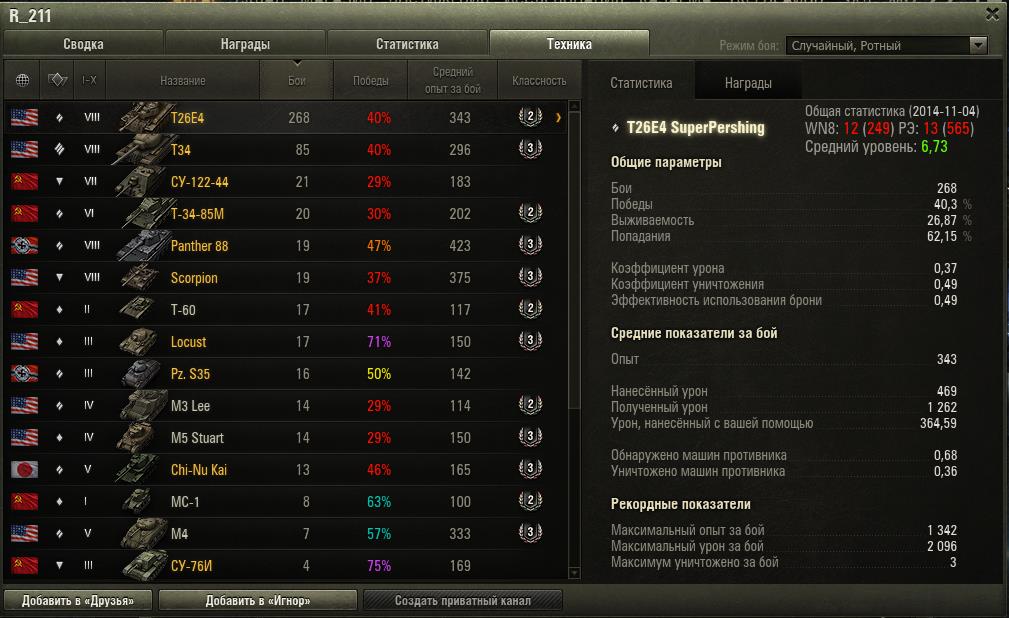Image resolution: width=1009 pixels, height=618 pixels.
Task: Sort vehicles by tier I-X column
Action: coord(89,80)
